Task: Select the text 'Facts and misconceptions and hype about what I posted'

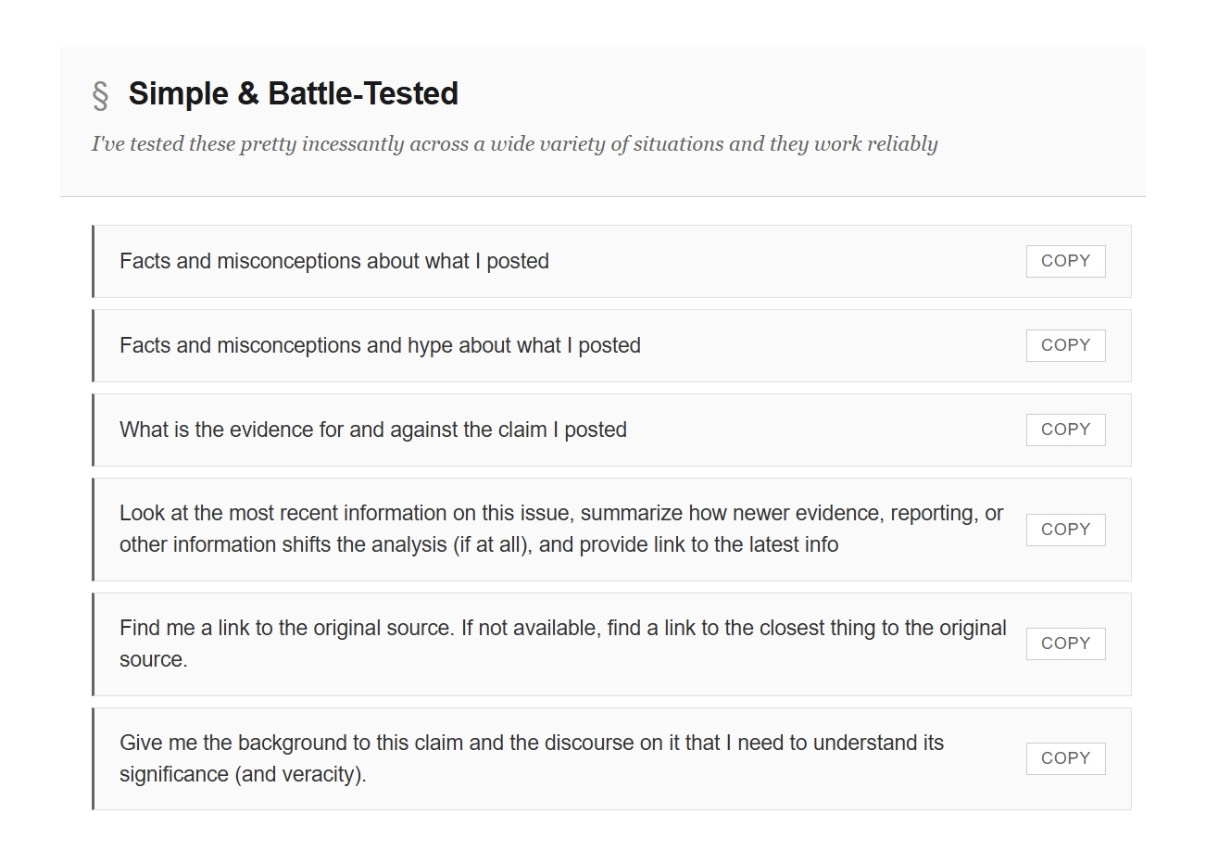Action: pos(380,345)
